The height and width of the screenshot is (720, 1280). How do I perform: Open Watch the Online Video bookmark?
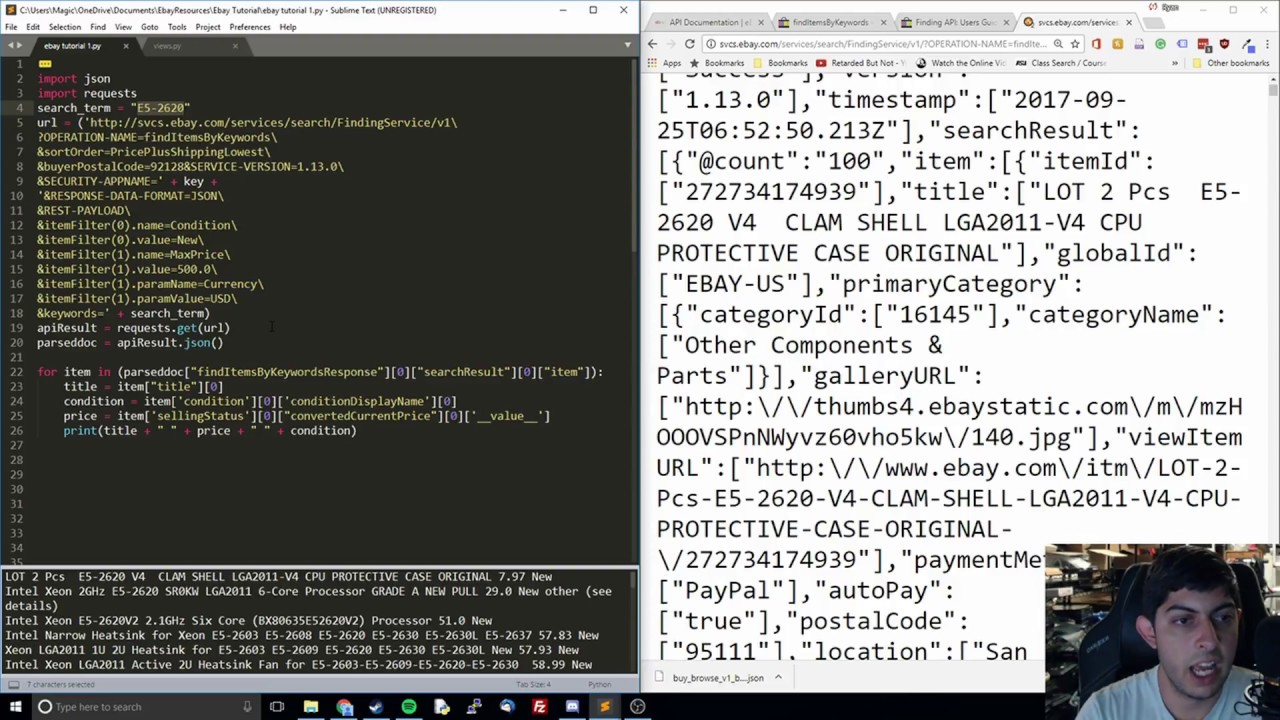coord(961,63)
